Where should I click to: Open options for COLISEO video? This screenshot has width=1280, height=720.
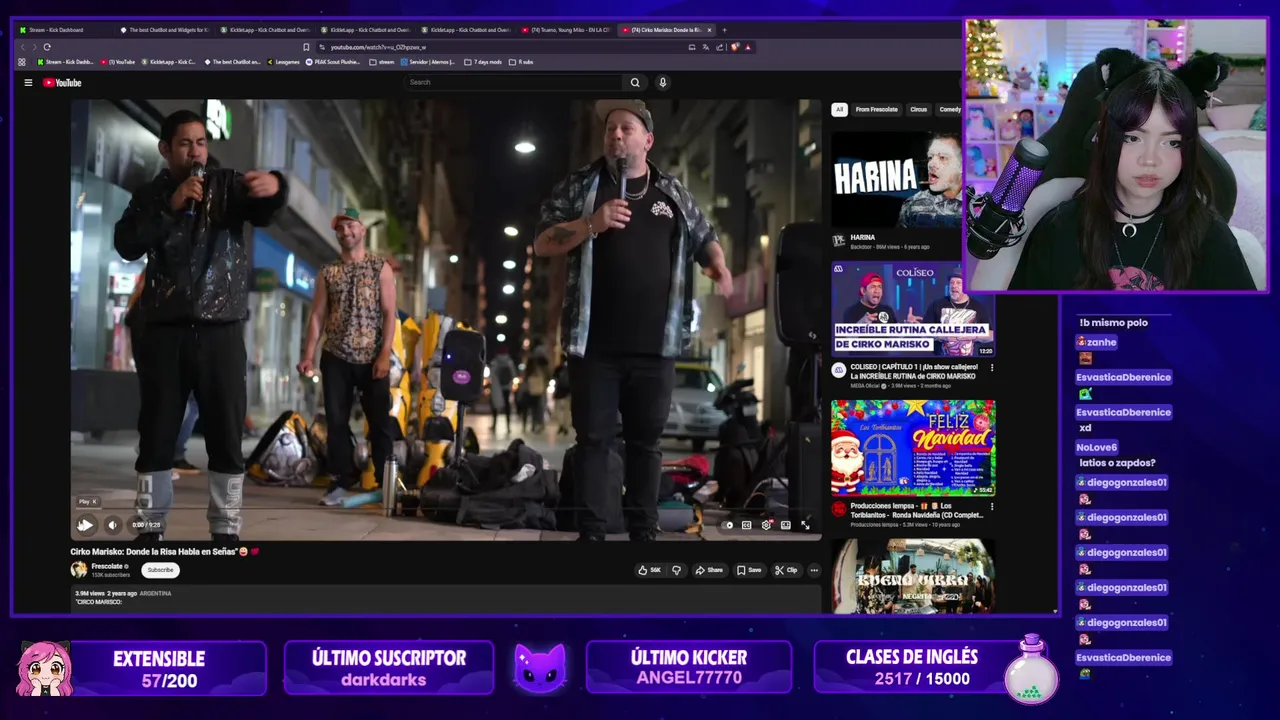pyautogui.click(x=992, y=368)
